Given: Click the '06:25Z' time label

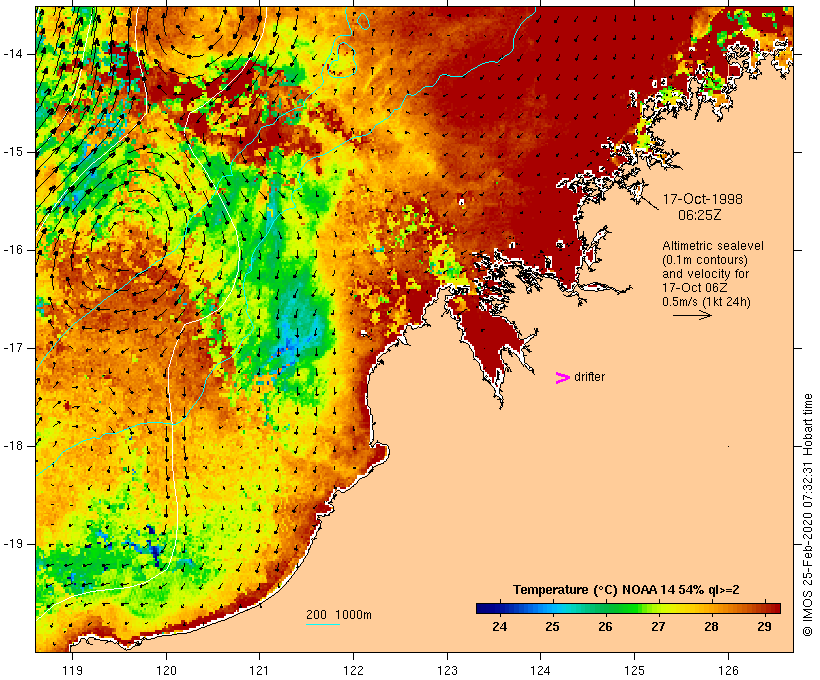Looking at the screenshot, I should [700, 215].
